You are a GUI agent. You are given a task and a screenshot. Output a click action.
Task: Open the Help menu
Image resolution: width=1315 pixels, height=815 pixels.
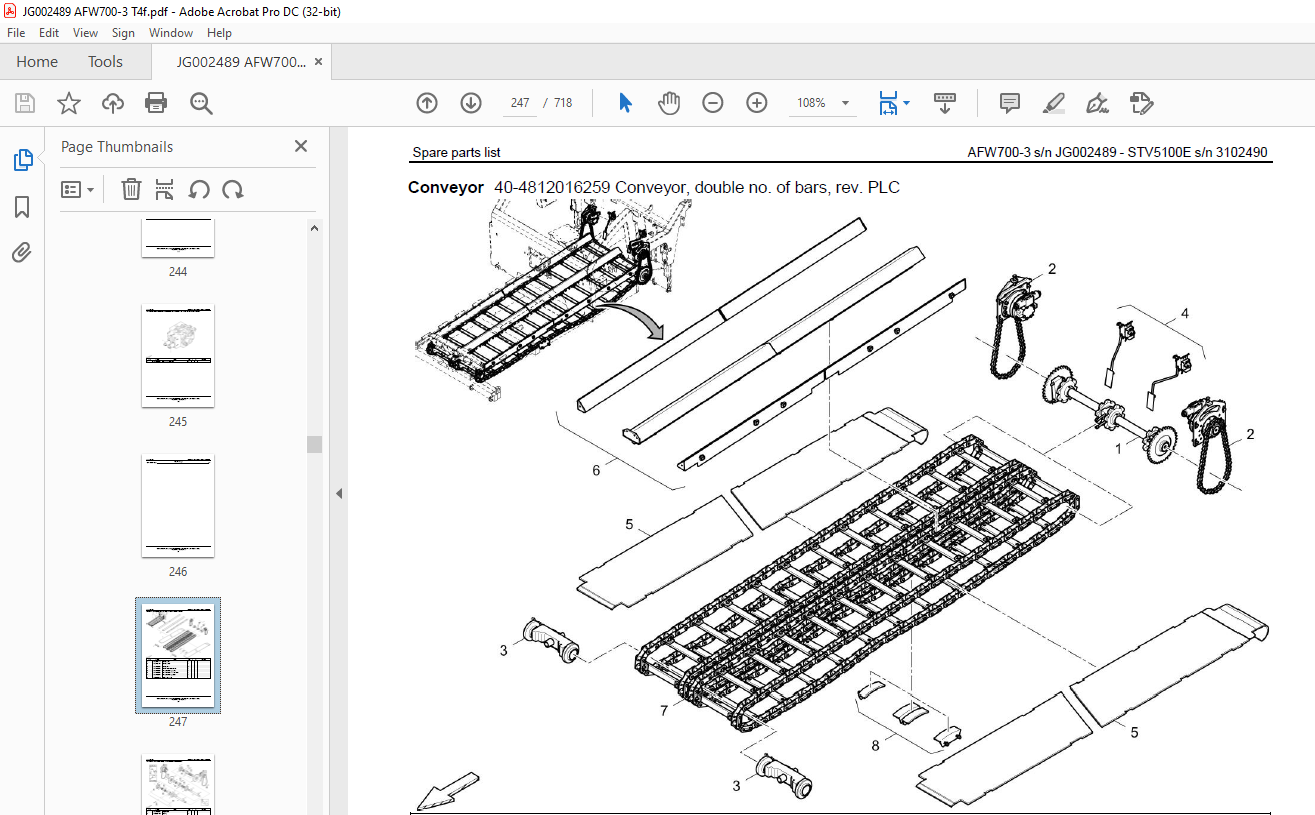coord(219,33)
